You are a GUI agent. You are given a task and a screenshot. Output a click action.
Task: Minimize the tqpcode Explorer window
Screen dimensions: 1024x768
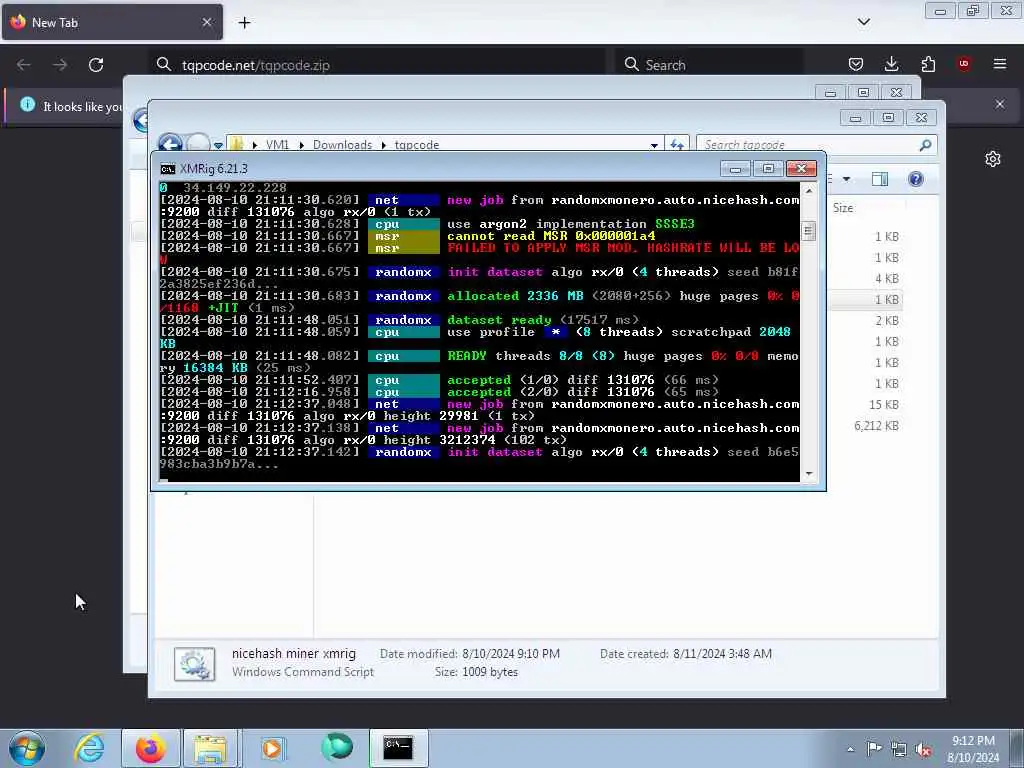point(856,118)
